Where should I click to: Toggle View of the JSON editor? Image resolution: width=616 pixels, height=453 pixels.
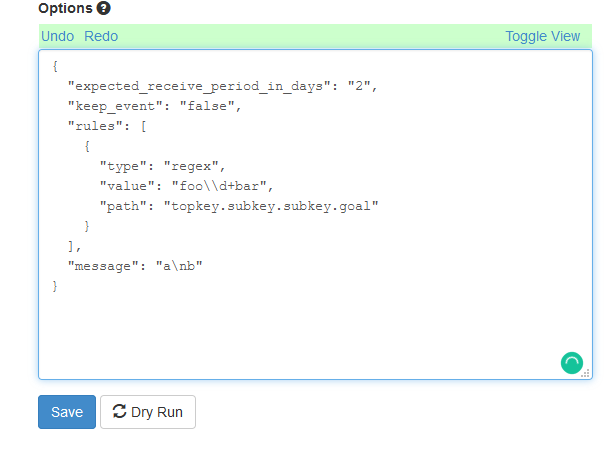click(x=542, y=36)
